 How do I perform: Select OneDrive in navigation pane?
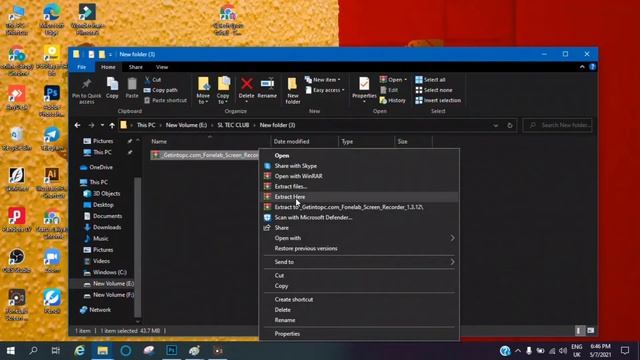97,167
